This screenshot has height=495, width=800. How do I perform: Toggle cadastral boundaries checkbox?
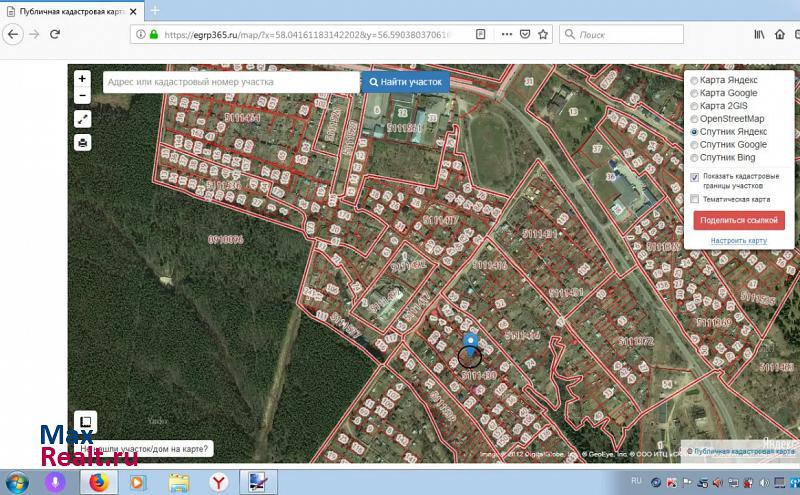tap(695, 177)
